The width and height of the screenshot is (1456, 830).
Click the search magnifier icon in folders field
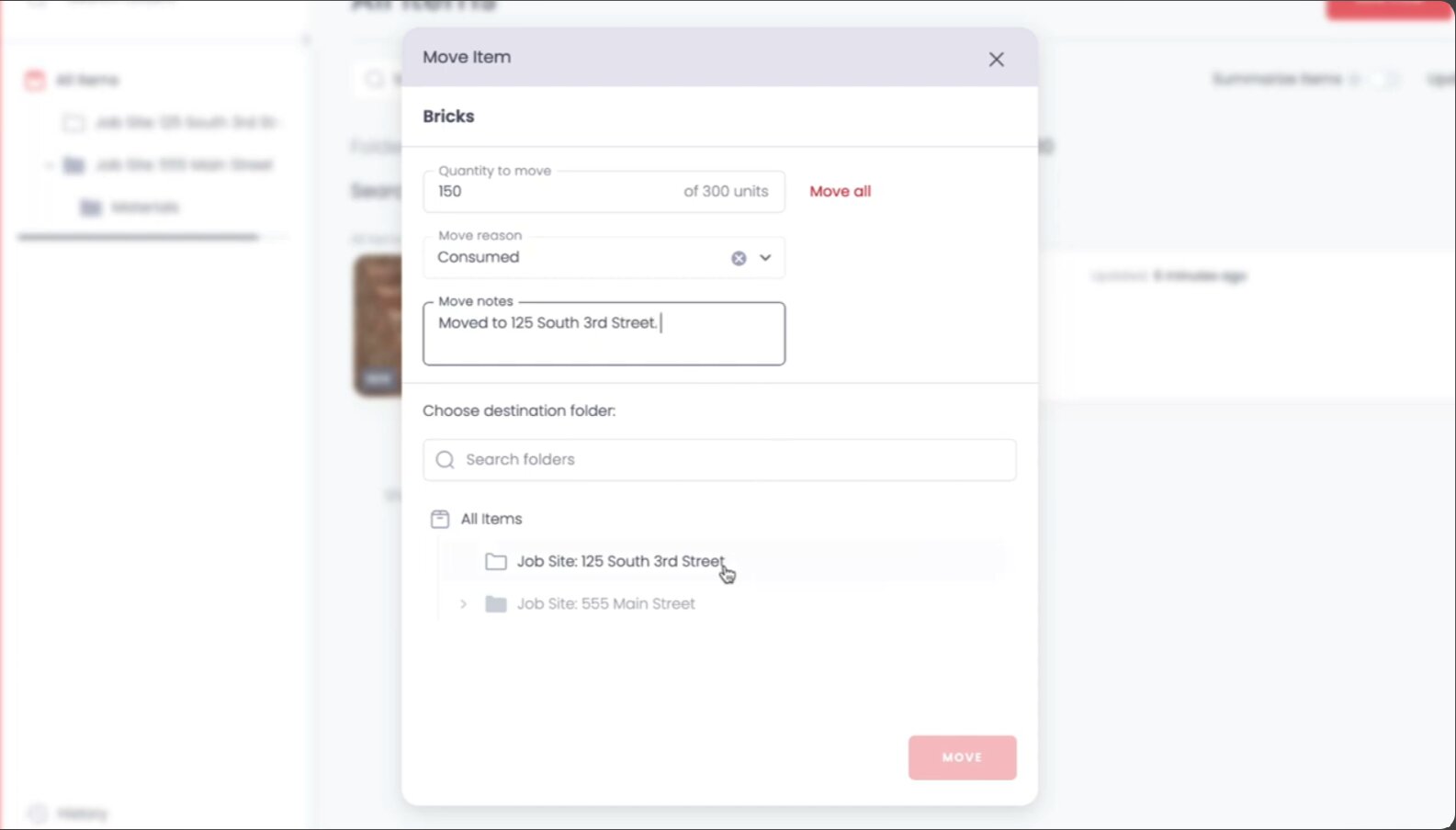click(446, 460)
